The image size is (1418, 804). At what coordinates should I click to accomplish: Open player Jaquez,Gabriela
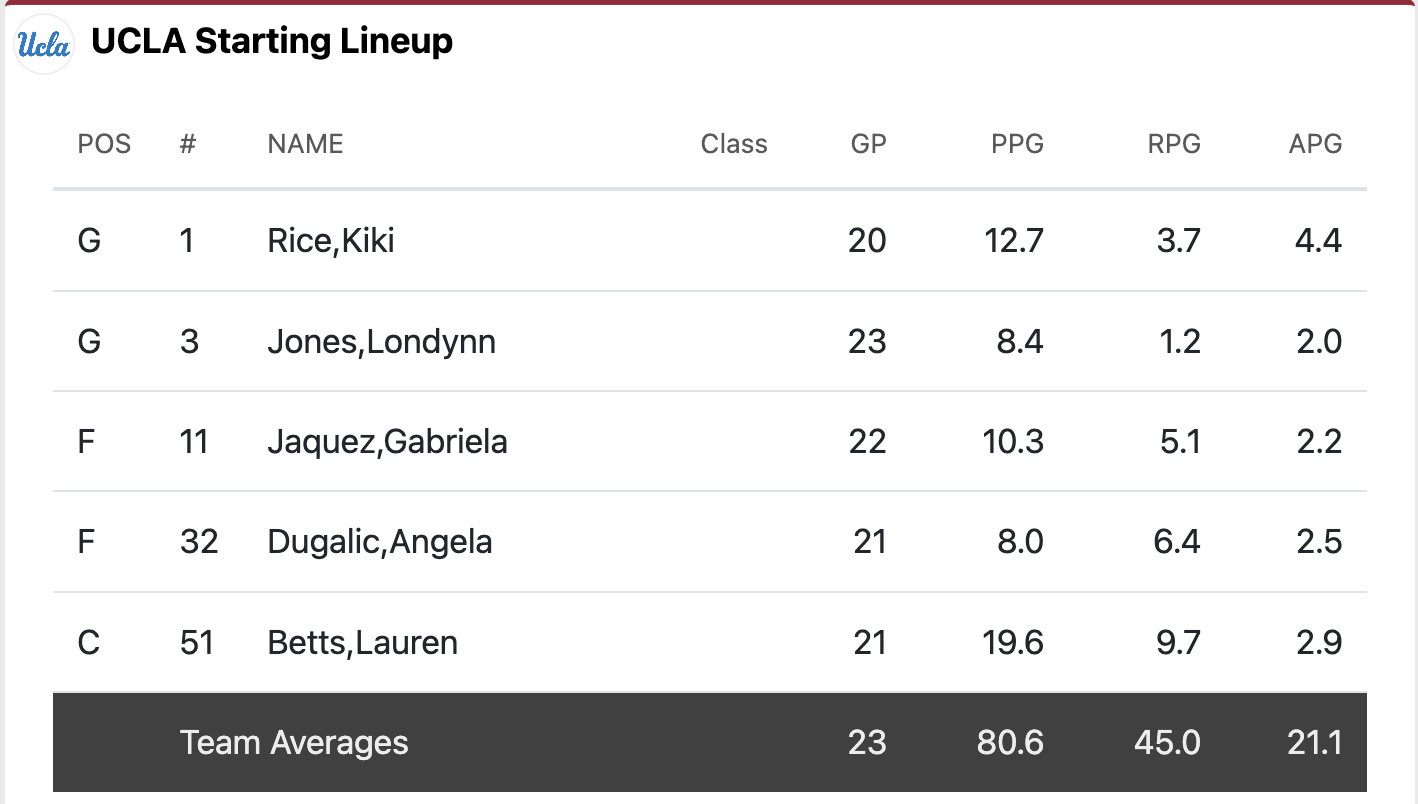click(x=387, y=442)
